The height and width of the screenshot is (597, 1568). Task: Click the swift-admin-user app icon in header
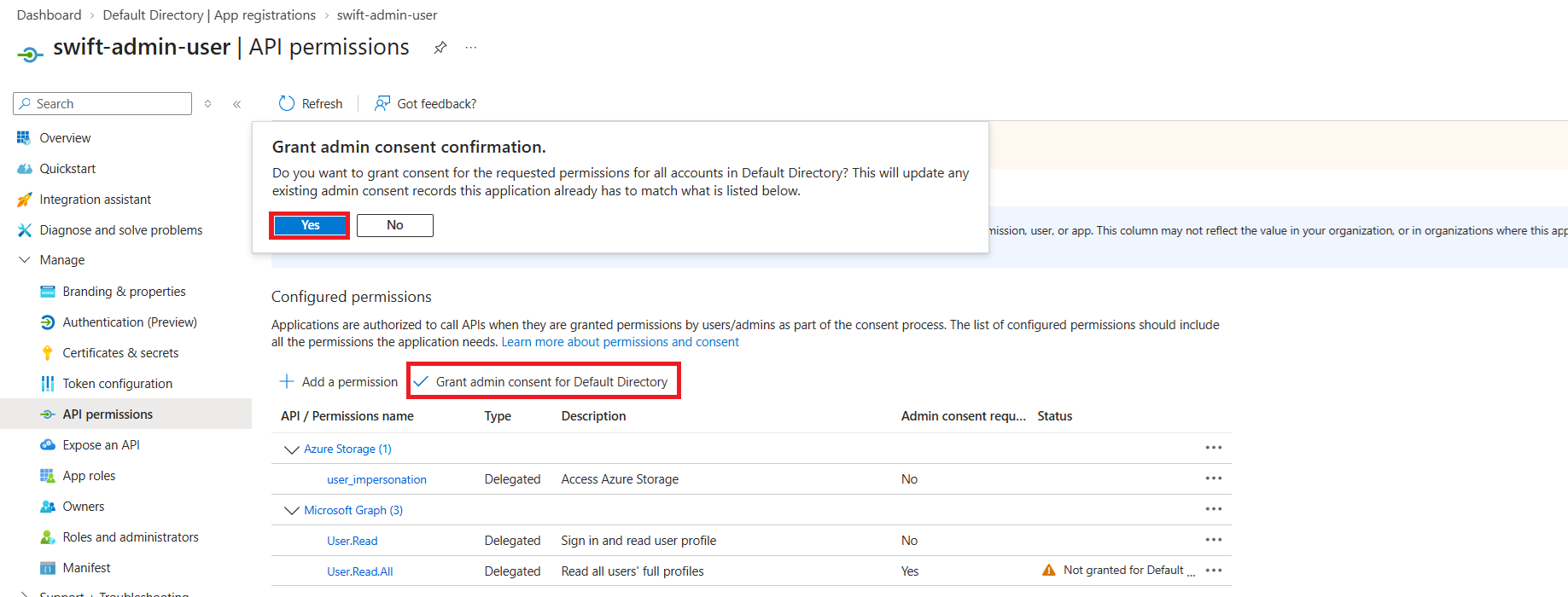coord(30,55)
